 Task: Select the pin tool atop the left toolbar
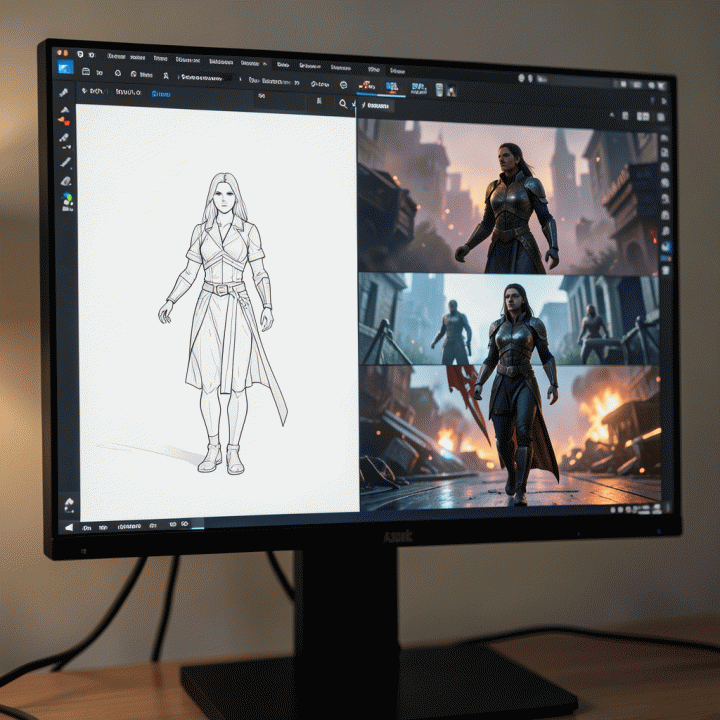coord(64,92)
